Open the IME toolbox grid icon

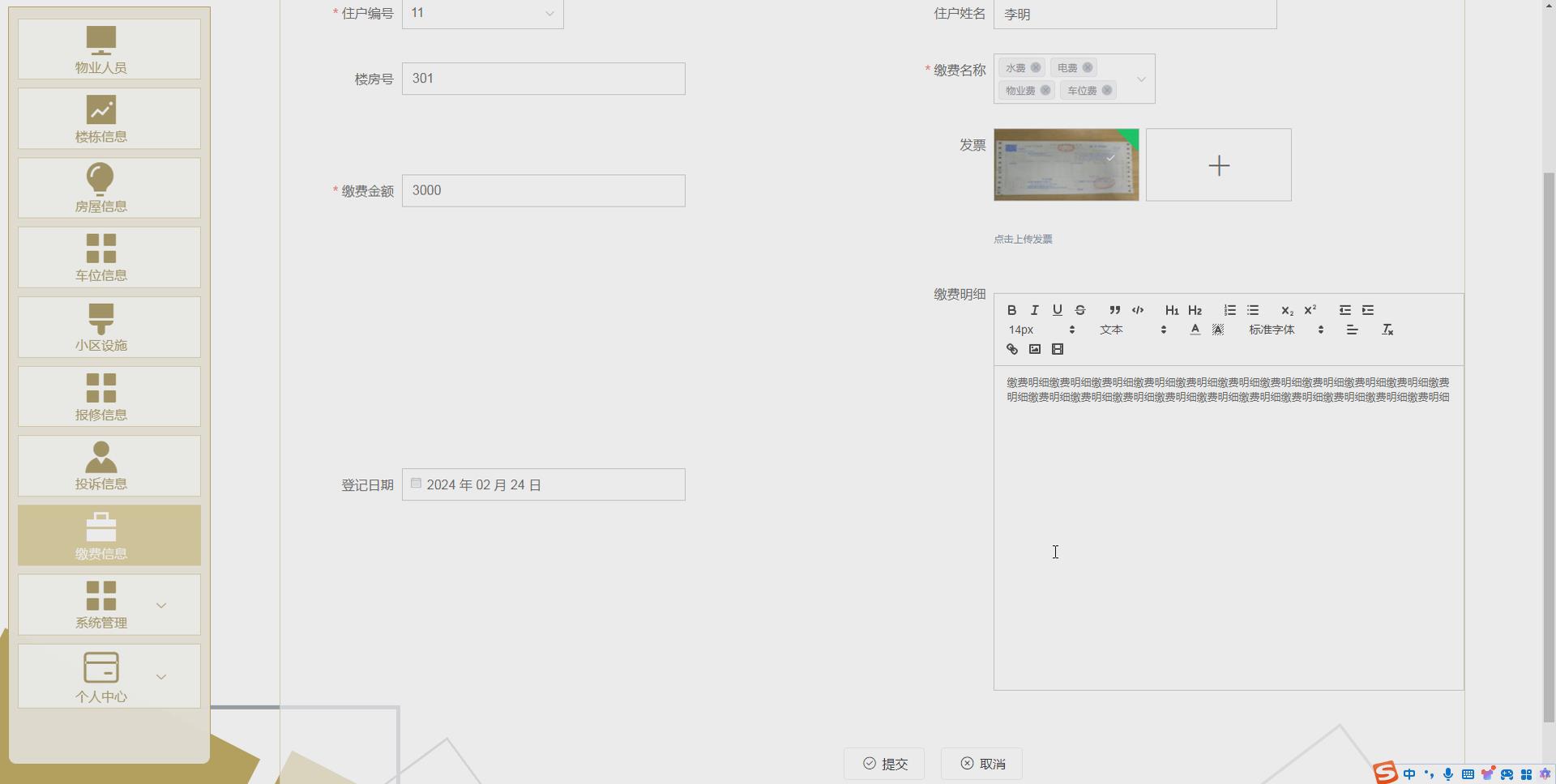(x=1526, y=775)
